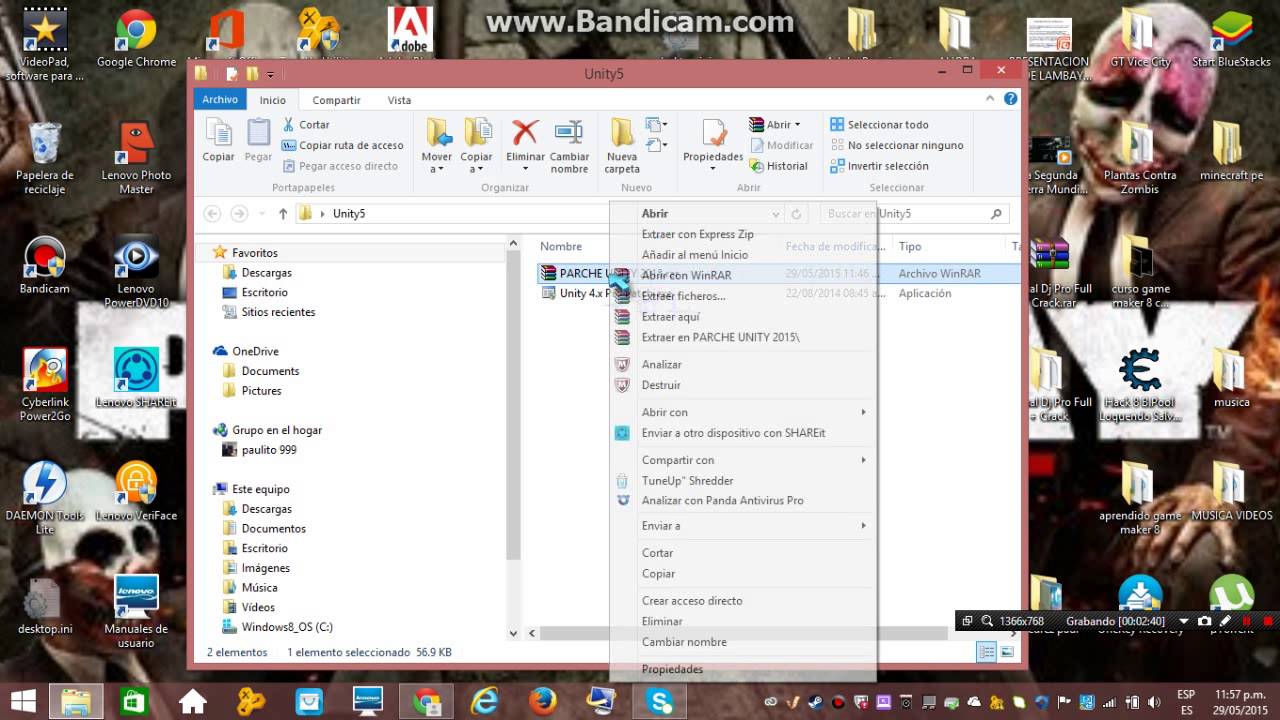The width and height of the screenshot is (1280, 720).
Task: Click the Tipo column header
Action: click(910, 246)
